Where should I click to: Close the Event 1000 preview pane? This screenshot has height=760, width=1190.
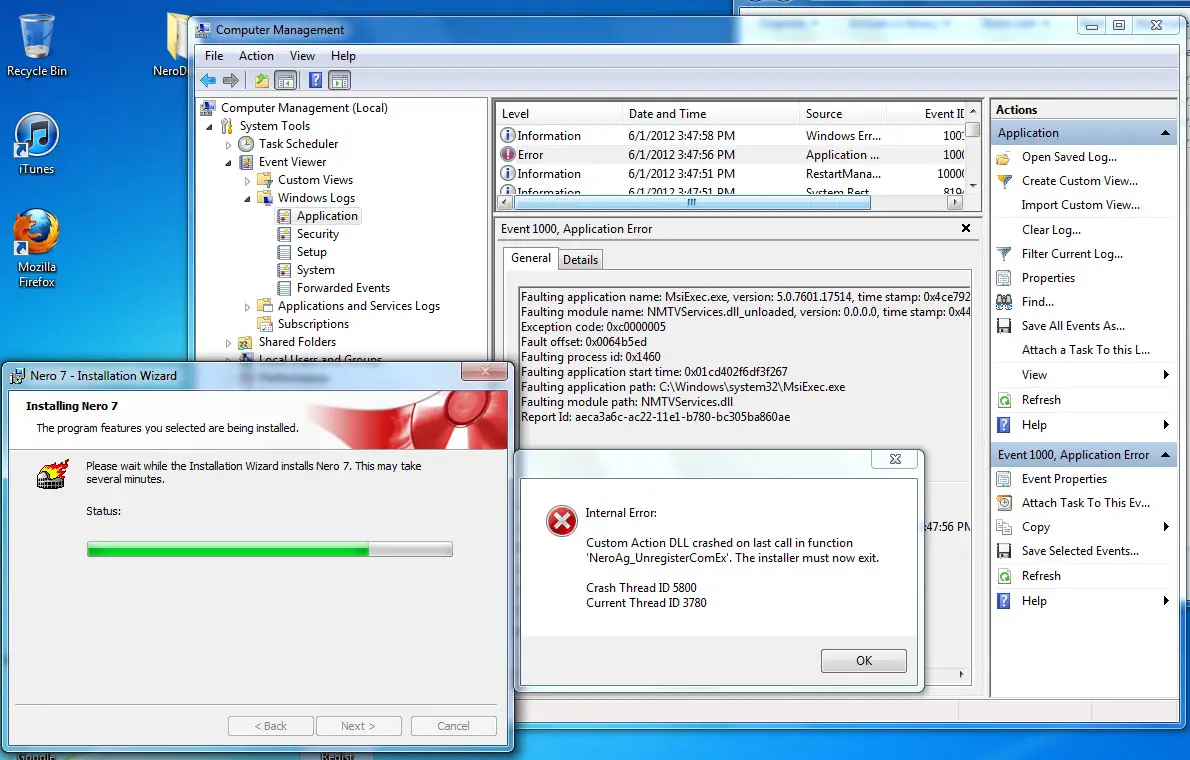pos(965,229)
